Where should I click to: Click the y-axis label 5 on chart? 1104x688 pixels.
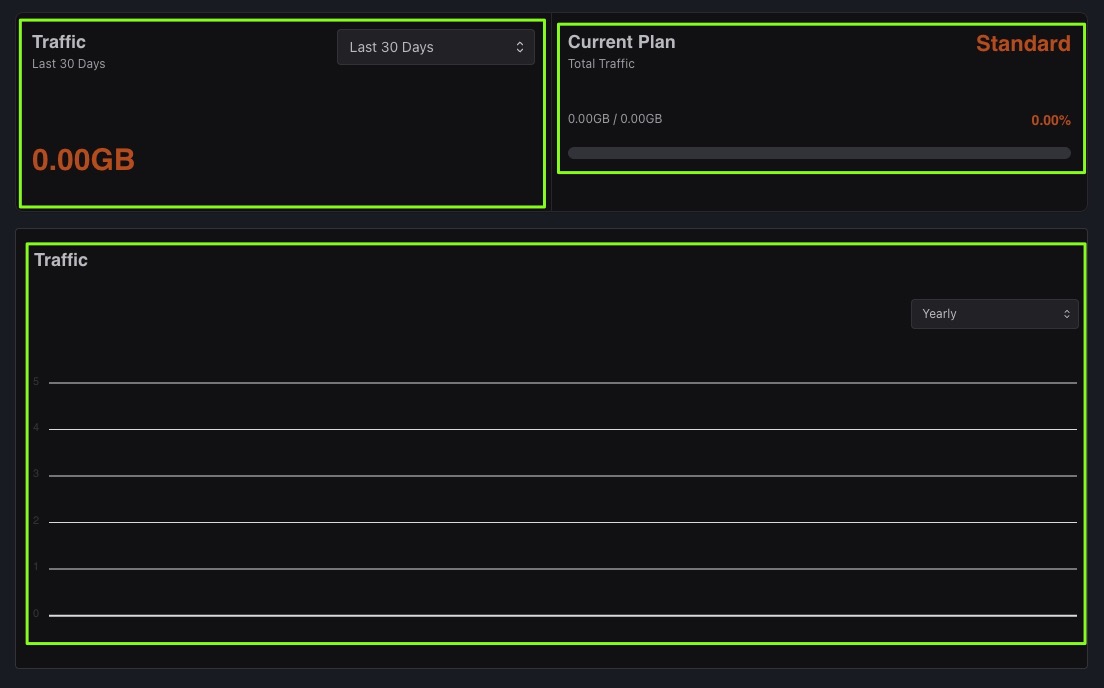pyautogui.click(x=36, y=382)
